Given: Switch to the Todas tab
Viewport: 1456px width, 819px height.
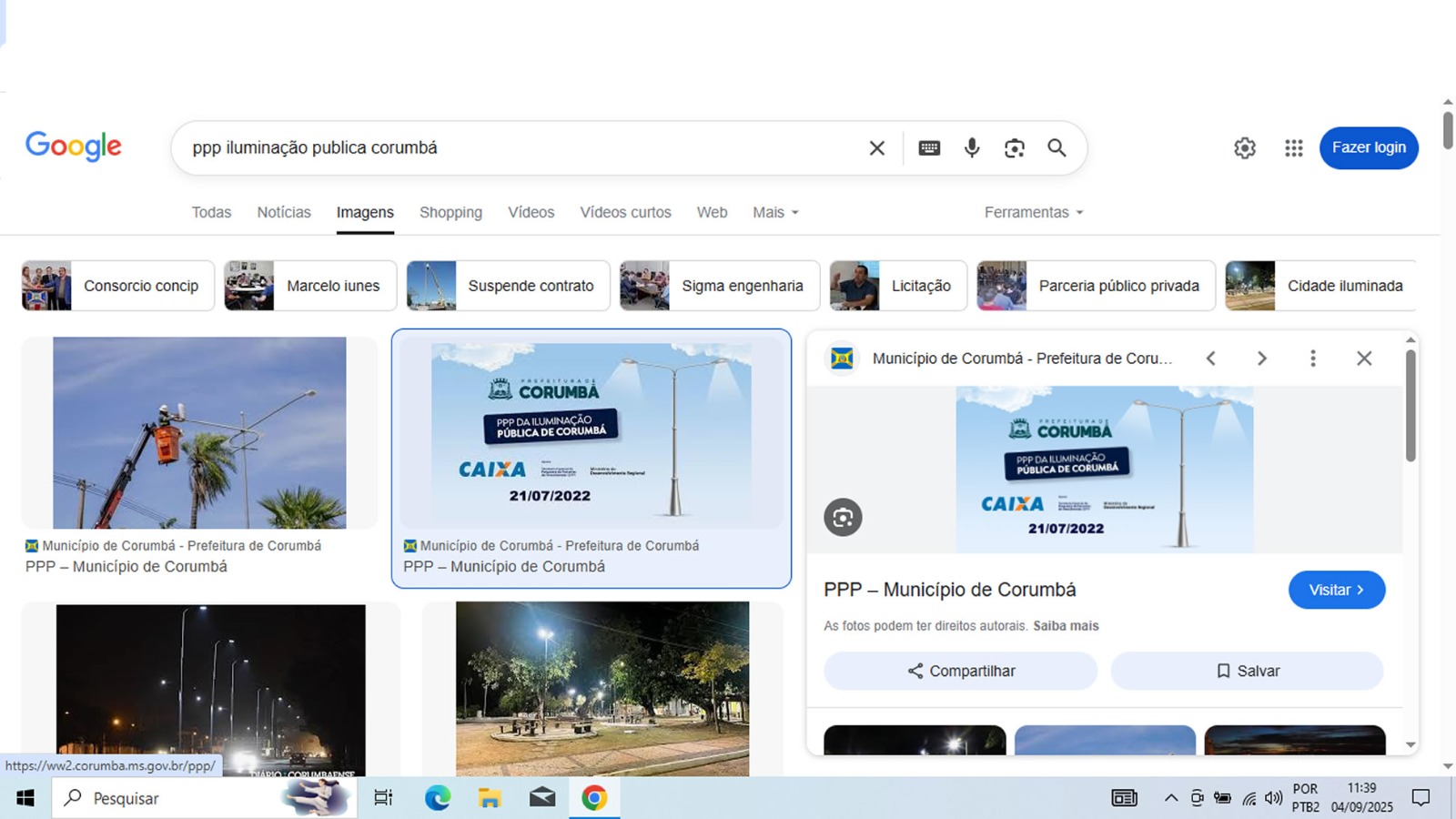Looking at the screenshot, I should pos(211,212).
